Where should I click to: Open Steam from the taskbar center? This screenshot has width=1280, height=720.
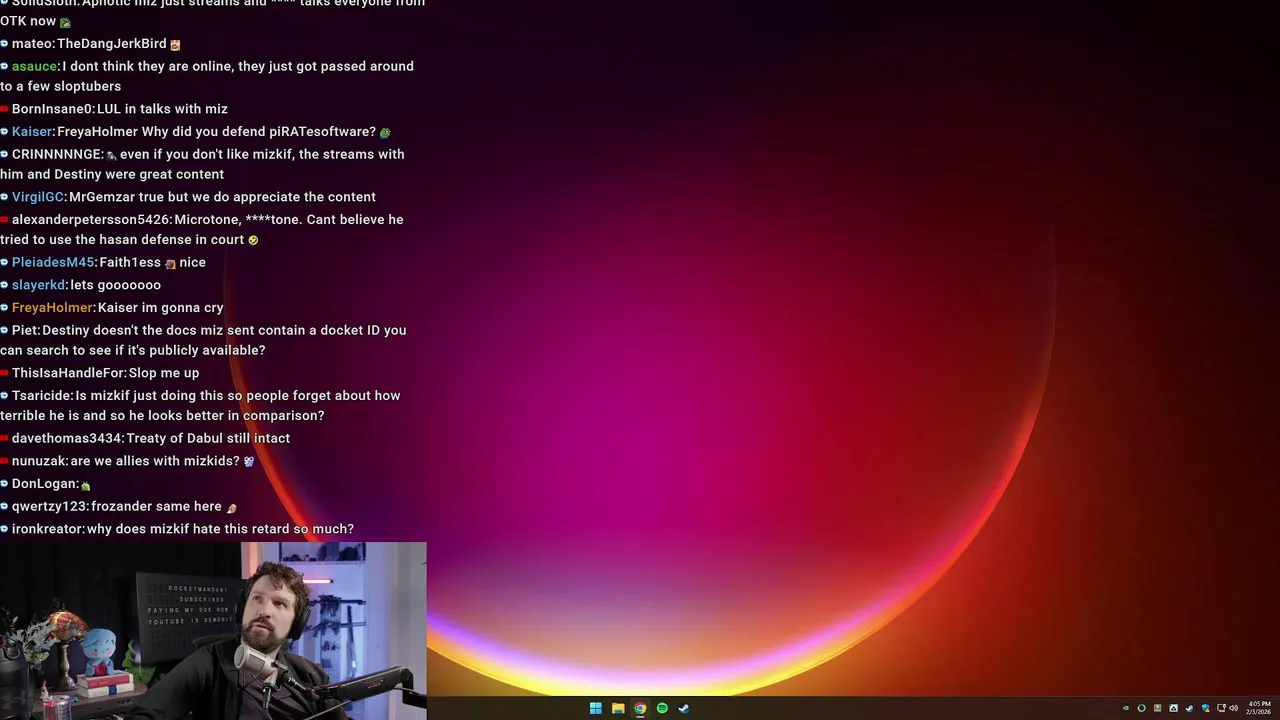684,708
